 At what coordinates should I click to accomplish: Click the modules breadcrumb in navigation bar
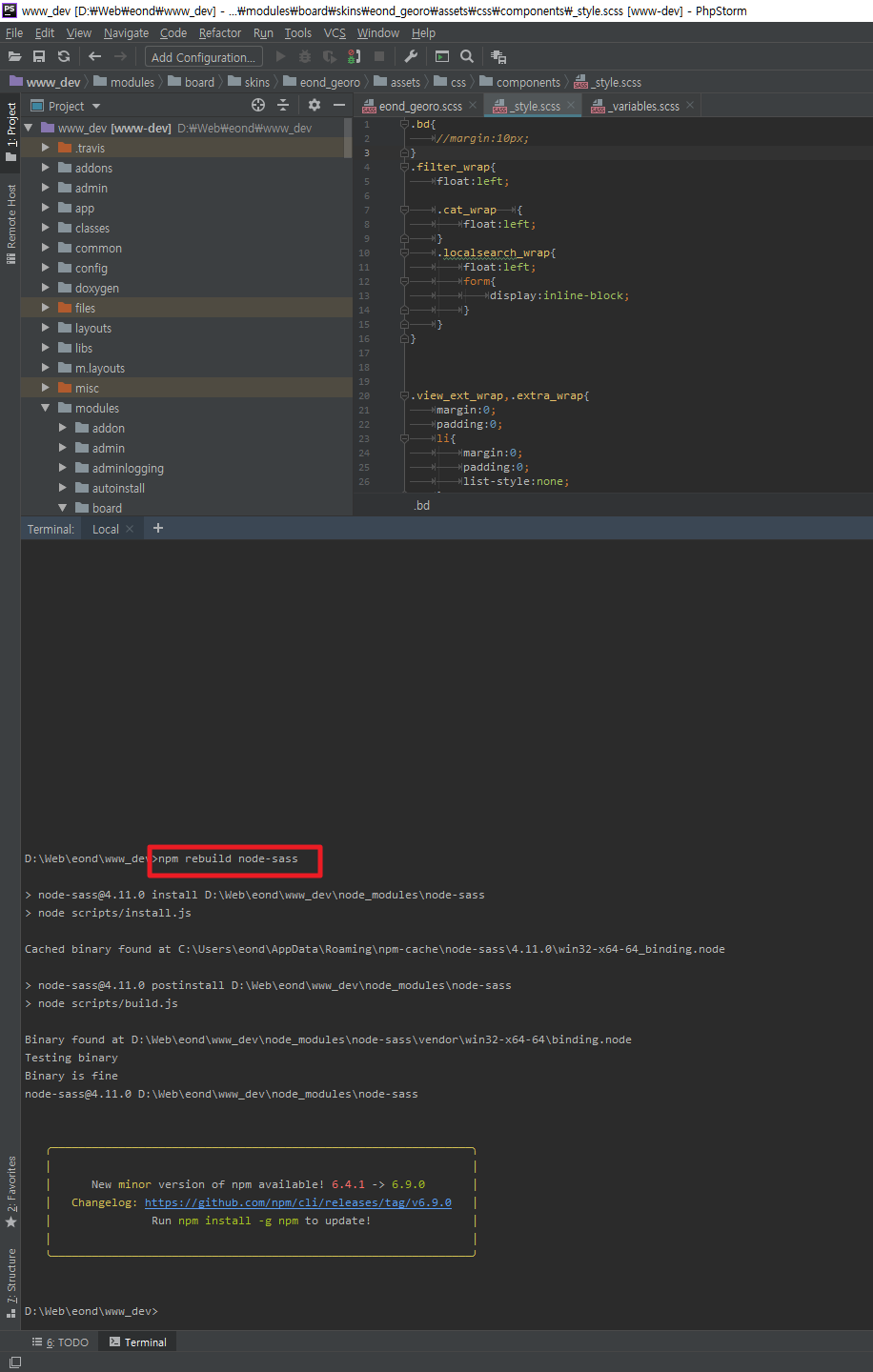tap(124, 82)
